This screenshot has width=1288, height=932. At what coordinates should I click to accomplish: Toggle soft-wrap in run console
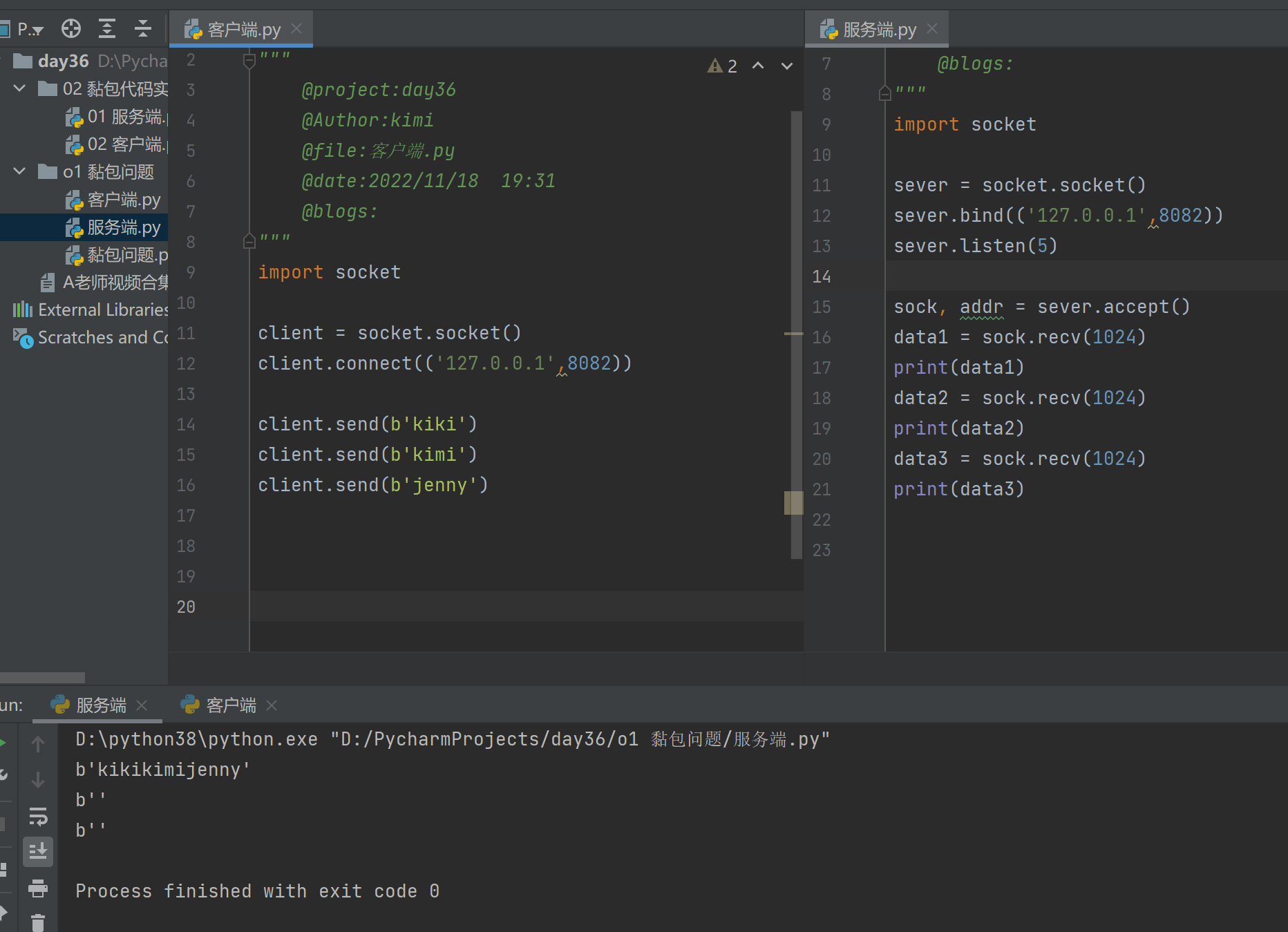click(x=38, y=817)
